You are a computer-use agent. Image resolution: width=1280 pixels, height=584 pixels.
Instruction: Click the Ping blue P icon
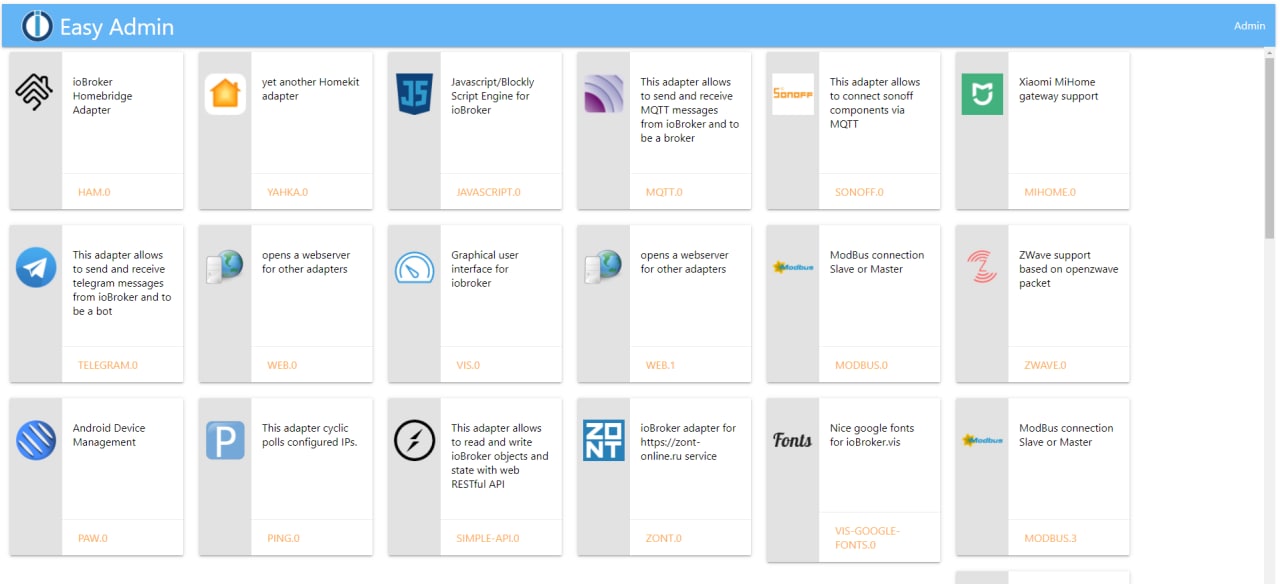tap(225, 440)
